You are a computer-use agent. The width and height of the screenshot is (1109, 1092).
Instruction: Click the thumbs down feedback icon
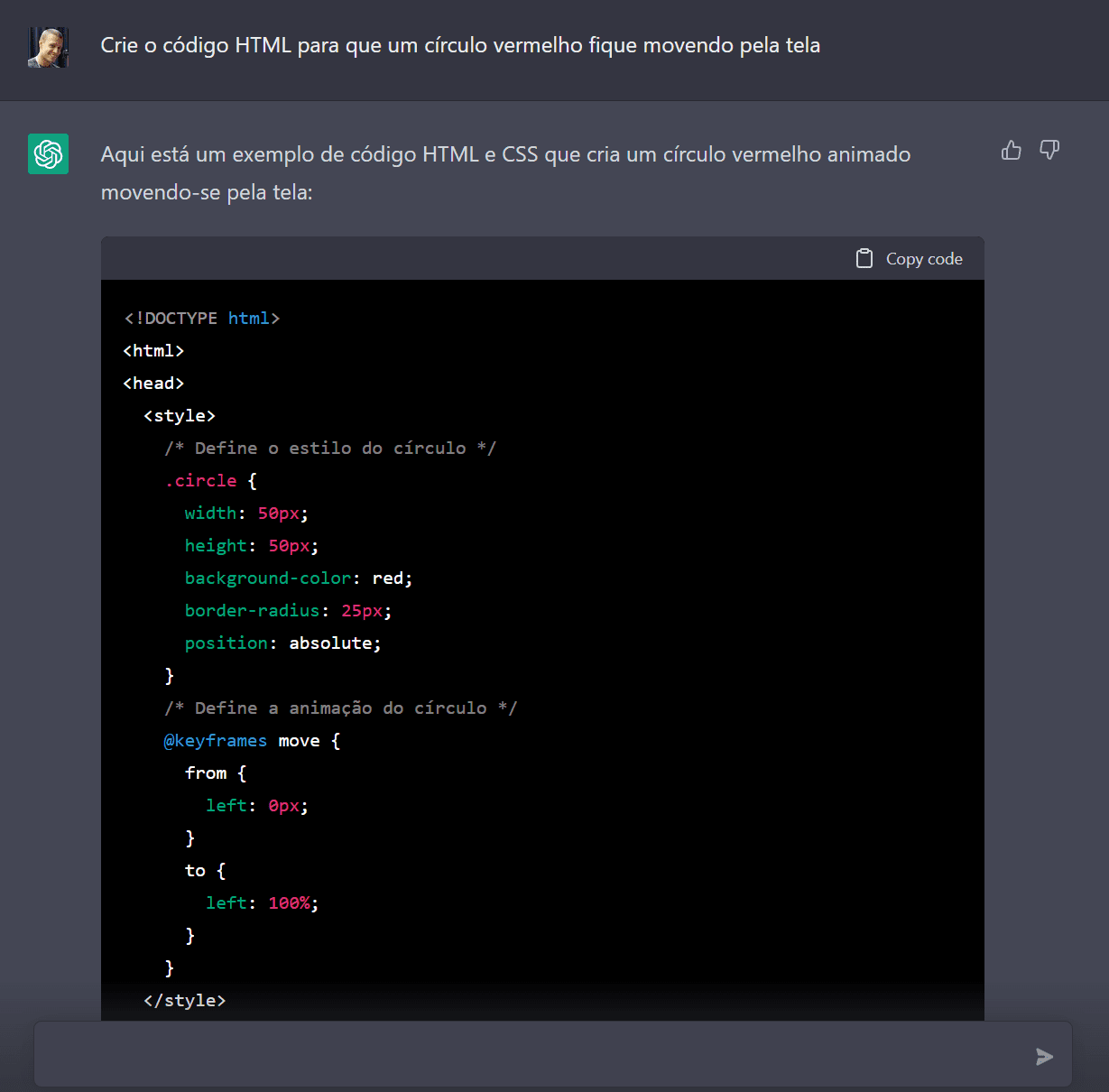pyautogui.click(x=1049, y=151)
